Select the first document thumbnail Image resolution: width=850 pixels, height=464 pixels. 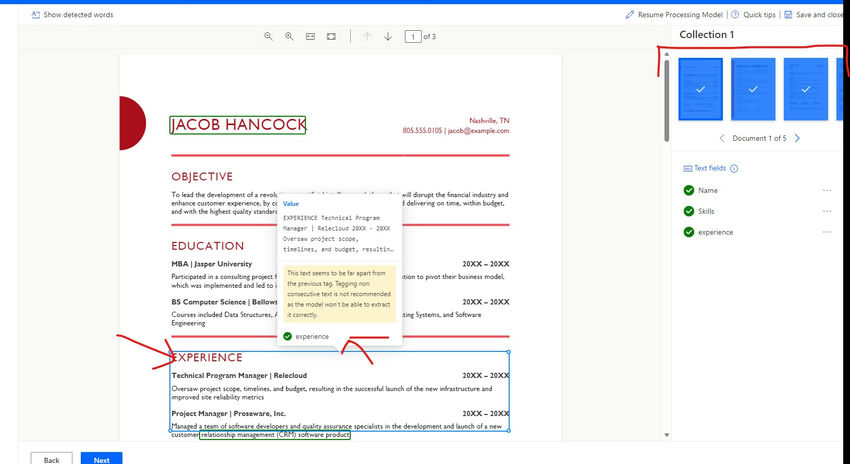pyautogui.click(x=700, y=89)
